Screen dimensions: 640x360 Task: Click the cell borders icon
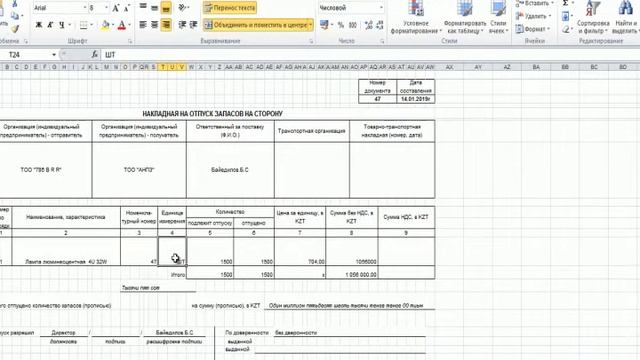84,25
